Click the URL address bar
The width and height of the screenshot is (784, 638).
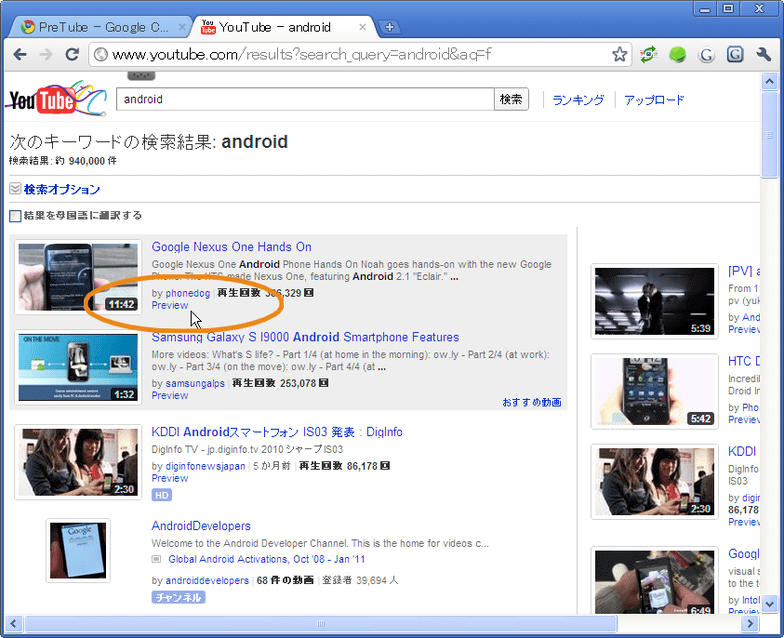click(x=360, y=54)
